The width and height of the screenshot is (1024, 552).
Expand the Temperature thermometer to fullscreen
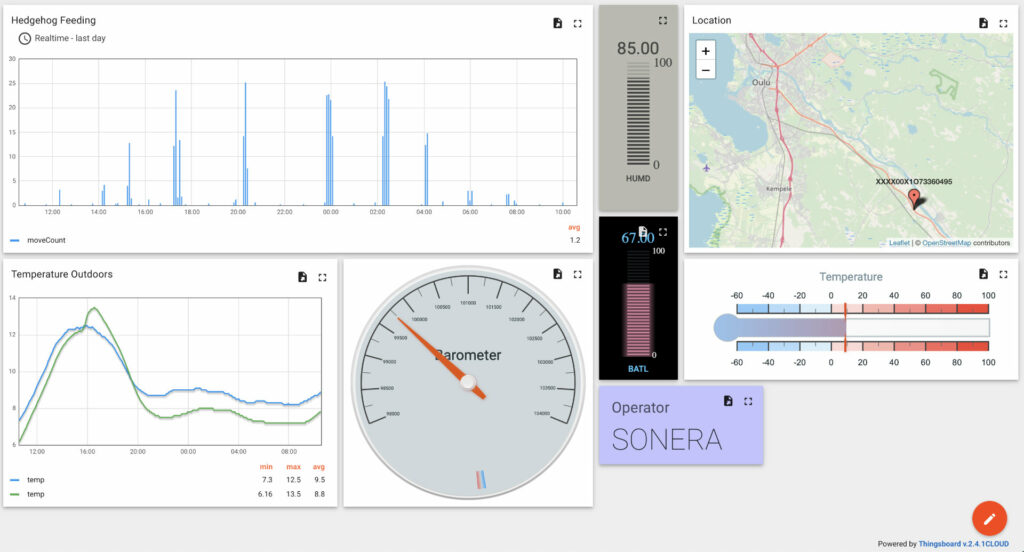pyautogui.click(x=1003, y=274)
